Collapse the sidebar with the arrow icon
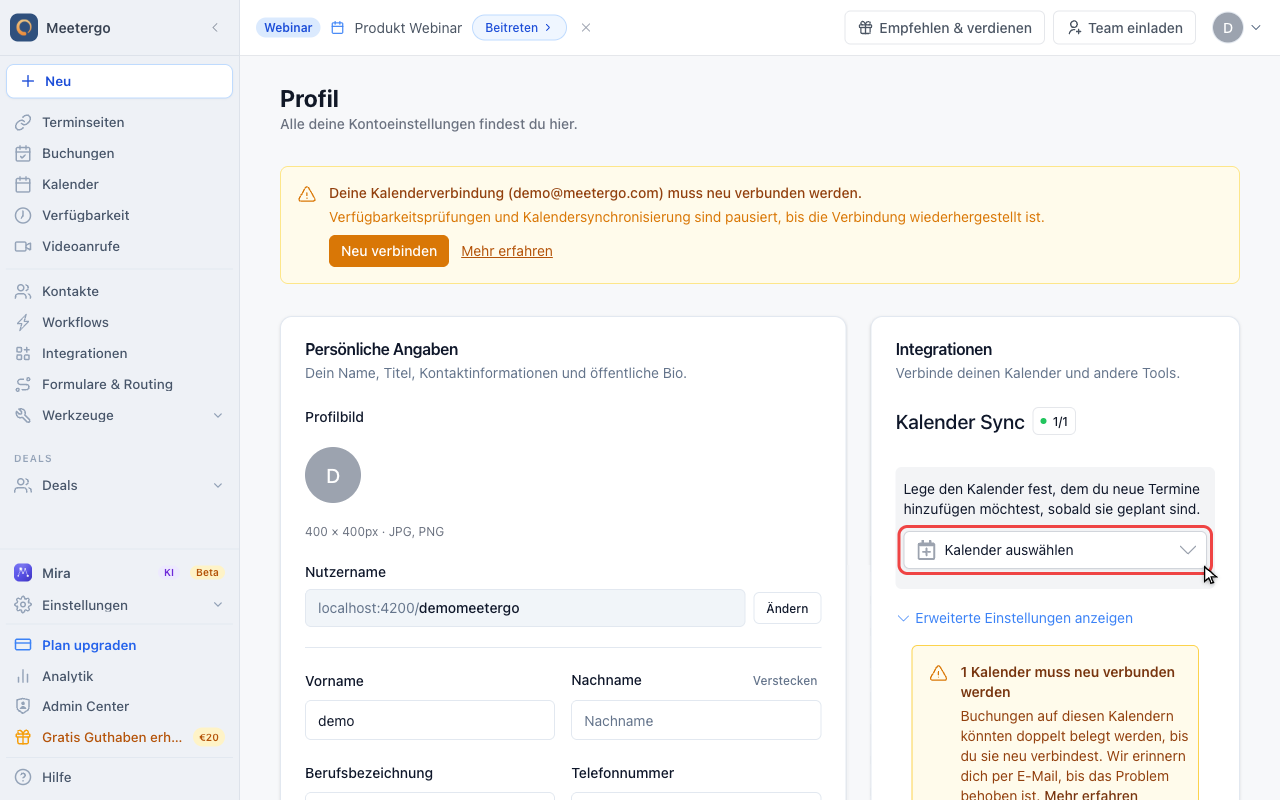This screenshot has width=1280, height=800. tap(215, 28)
